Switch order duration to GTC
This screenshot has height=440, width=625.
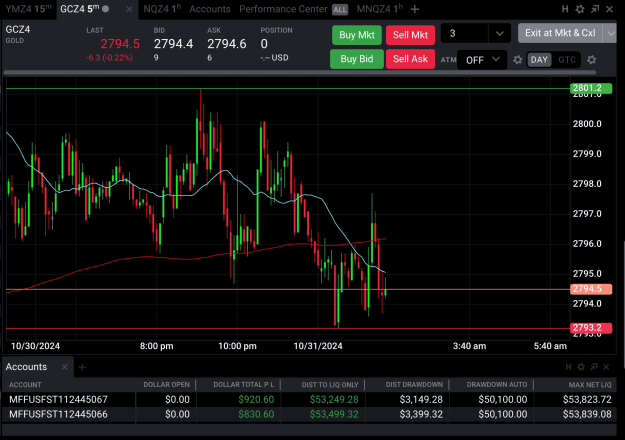(x=567, y=60)
